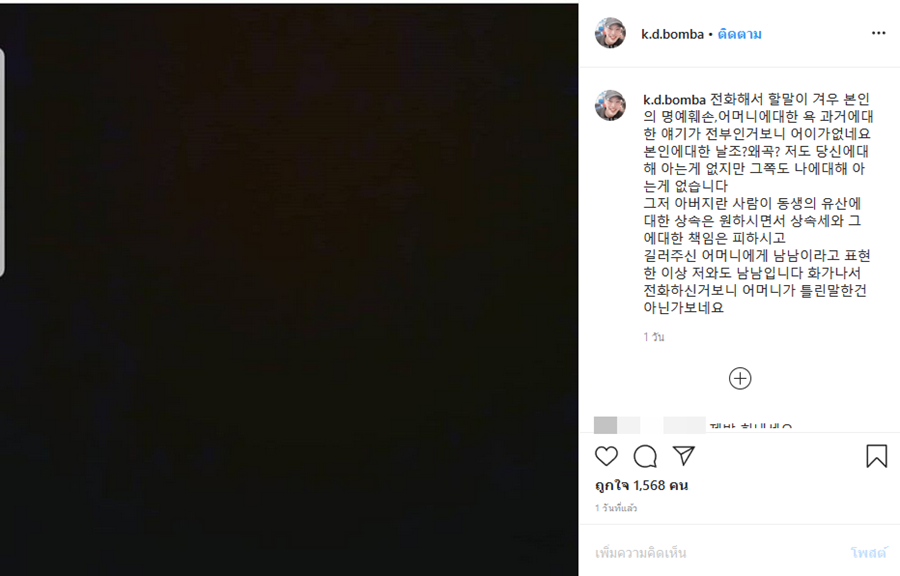This screenshot has height=576, width=900.
Task: Save the post with the bookmark icon
Action: [876, 456]
